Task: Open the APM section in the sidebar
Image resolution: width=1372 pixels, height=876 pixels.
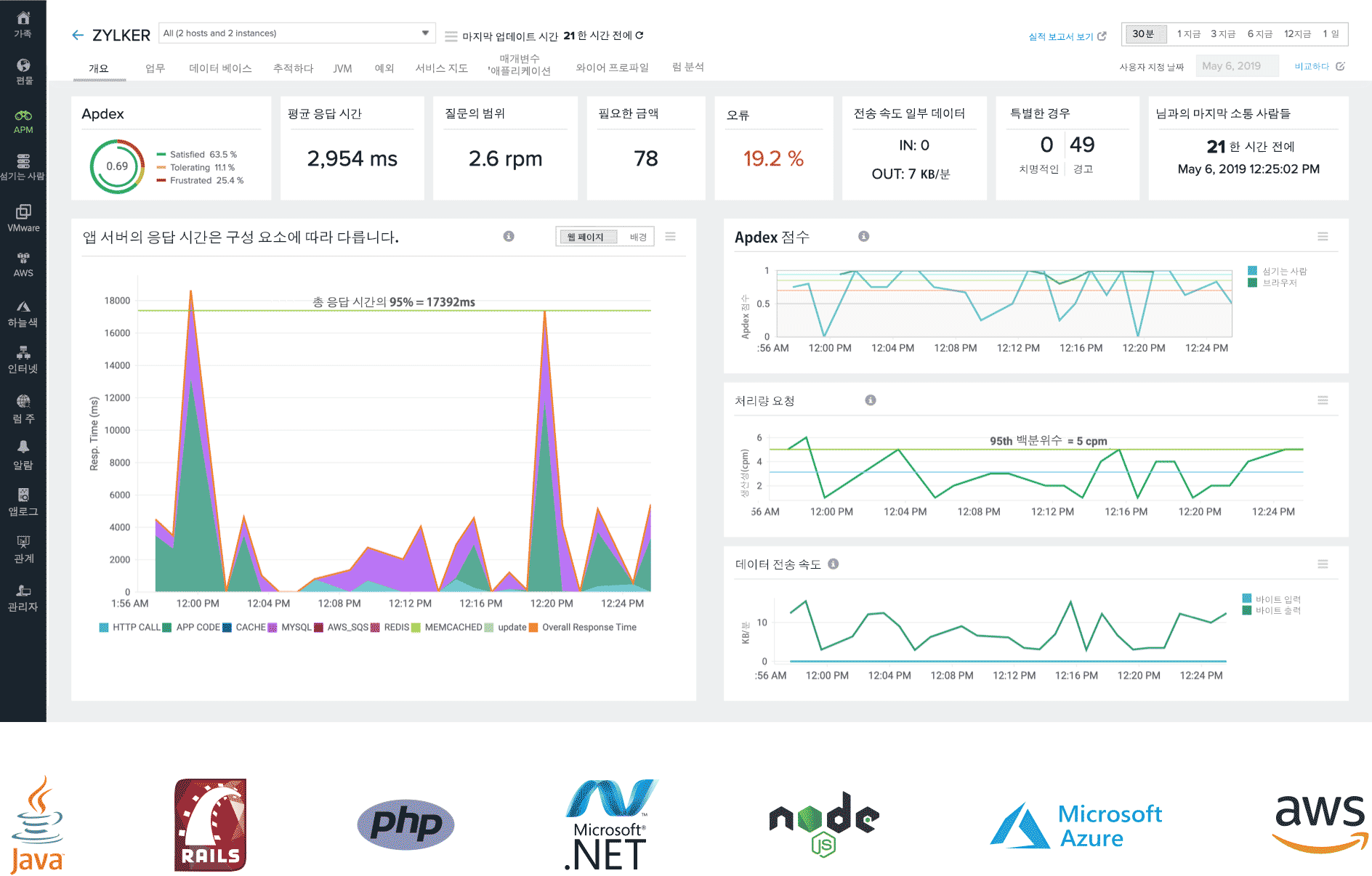Action: pos(24,123)
